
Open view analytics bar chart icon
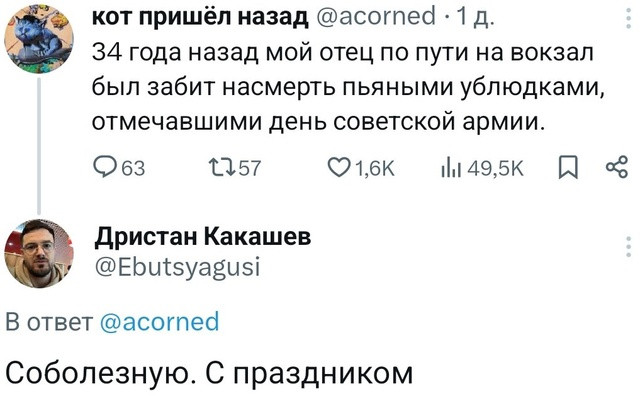pos(451,169)
